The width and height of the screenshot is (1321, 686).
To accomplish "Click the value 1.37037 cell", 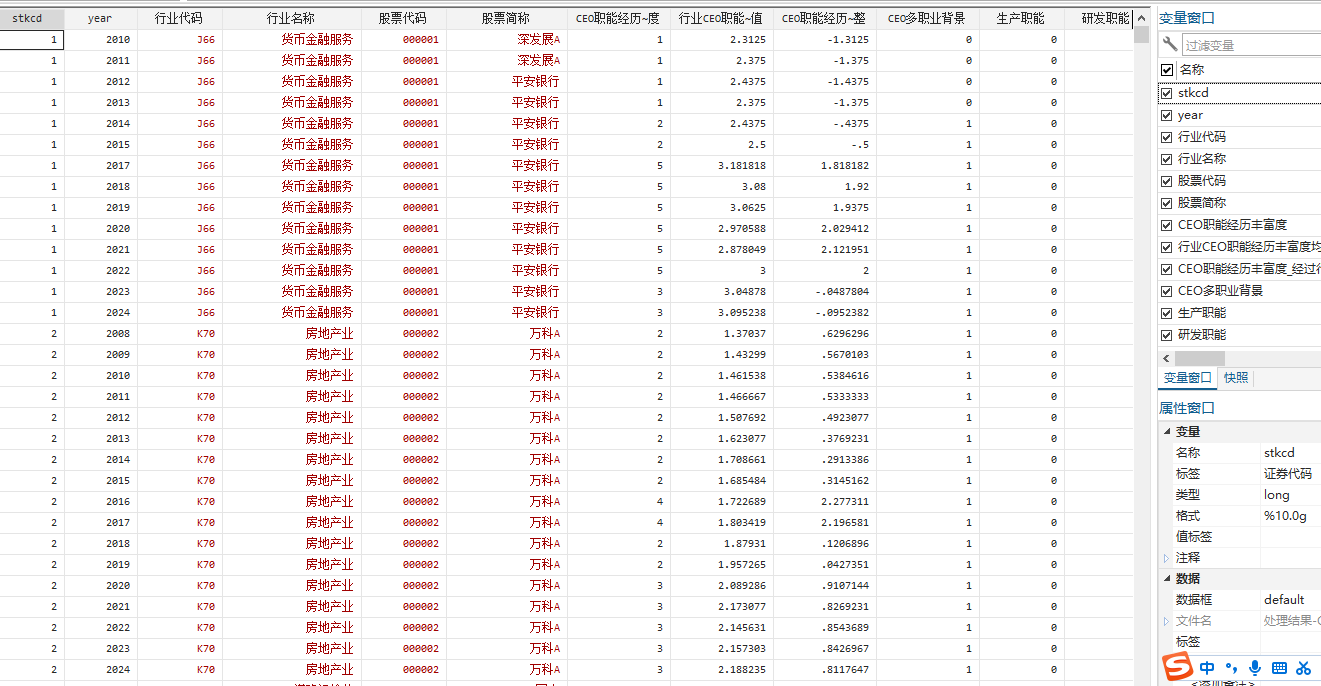I will coord(722,334).
